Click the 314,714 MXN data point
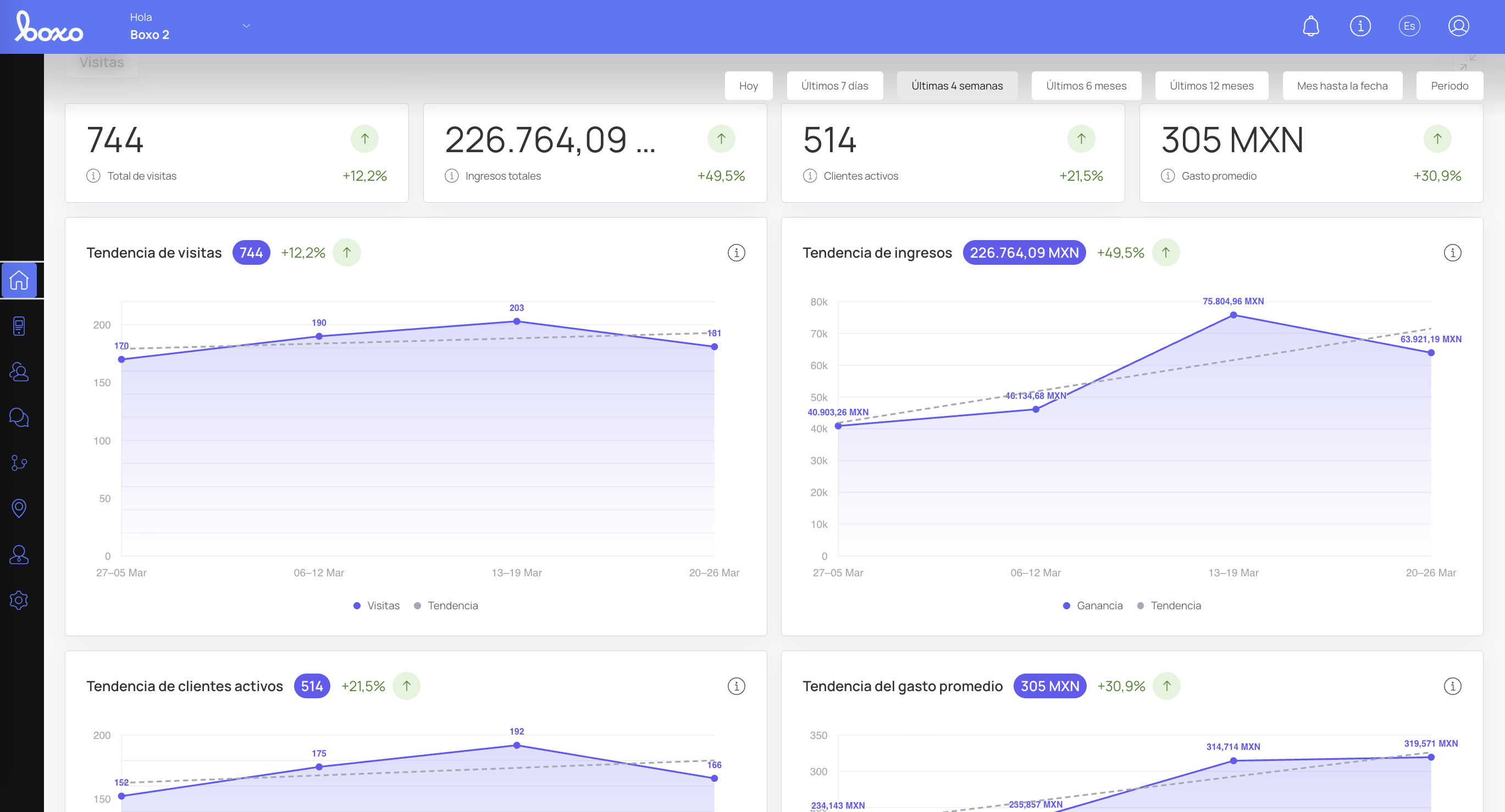 click(1233, 760)
